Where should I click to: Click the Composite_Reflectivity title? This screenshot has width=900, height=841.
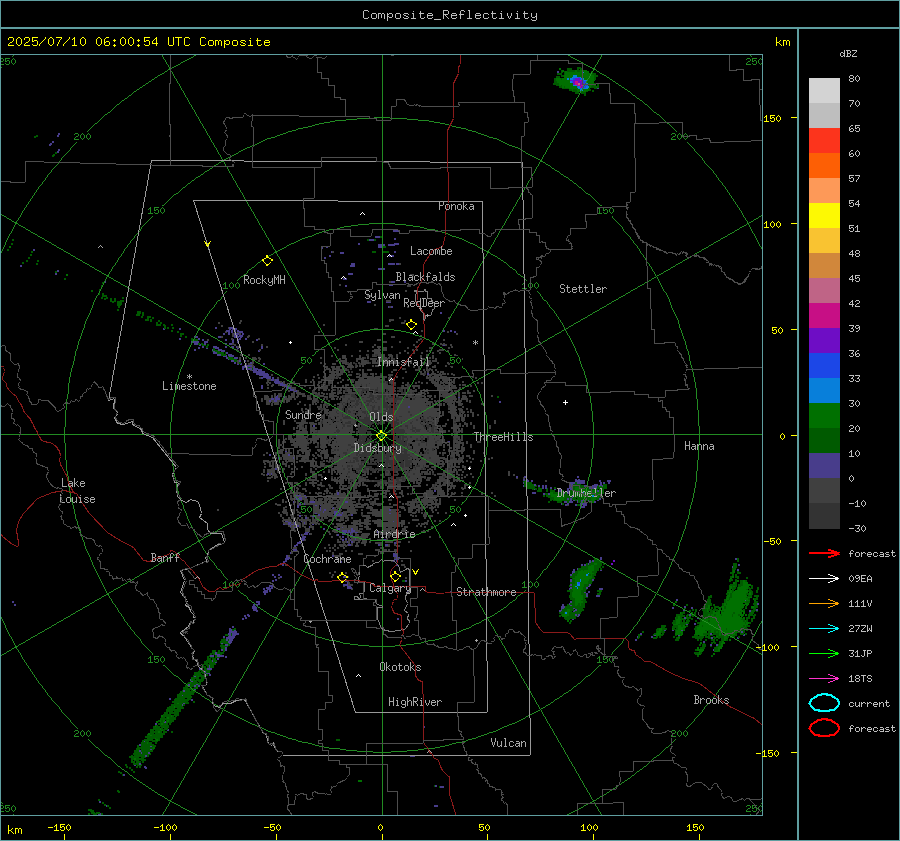coord(449,15)
